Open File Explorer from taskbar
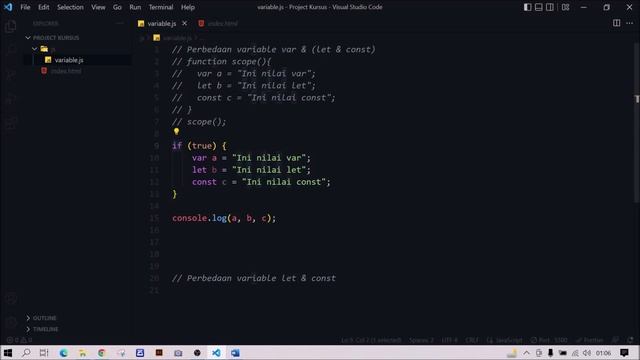This screenshot has width=640, height=360. click(x=82, y=353)
